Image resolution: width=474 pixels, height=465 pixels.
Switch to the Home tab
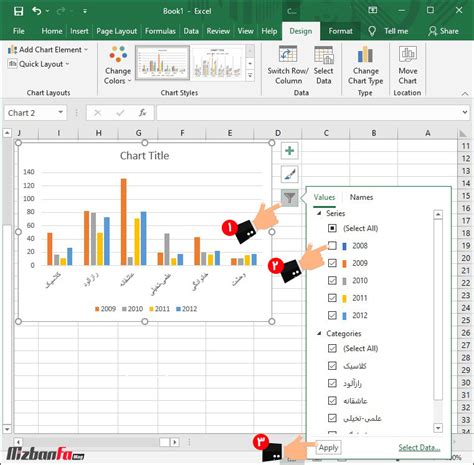(x=52, y=31)
